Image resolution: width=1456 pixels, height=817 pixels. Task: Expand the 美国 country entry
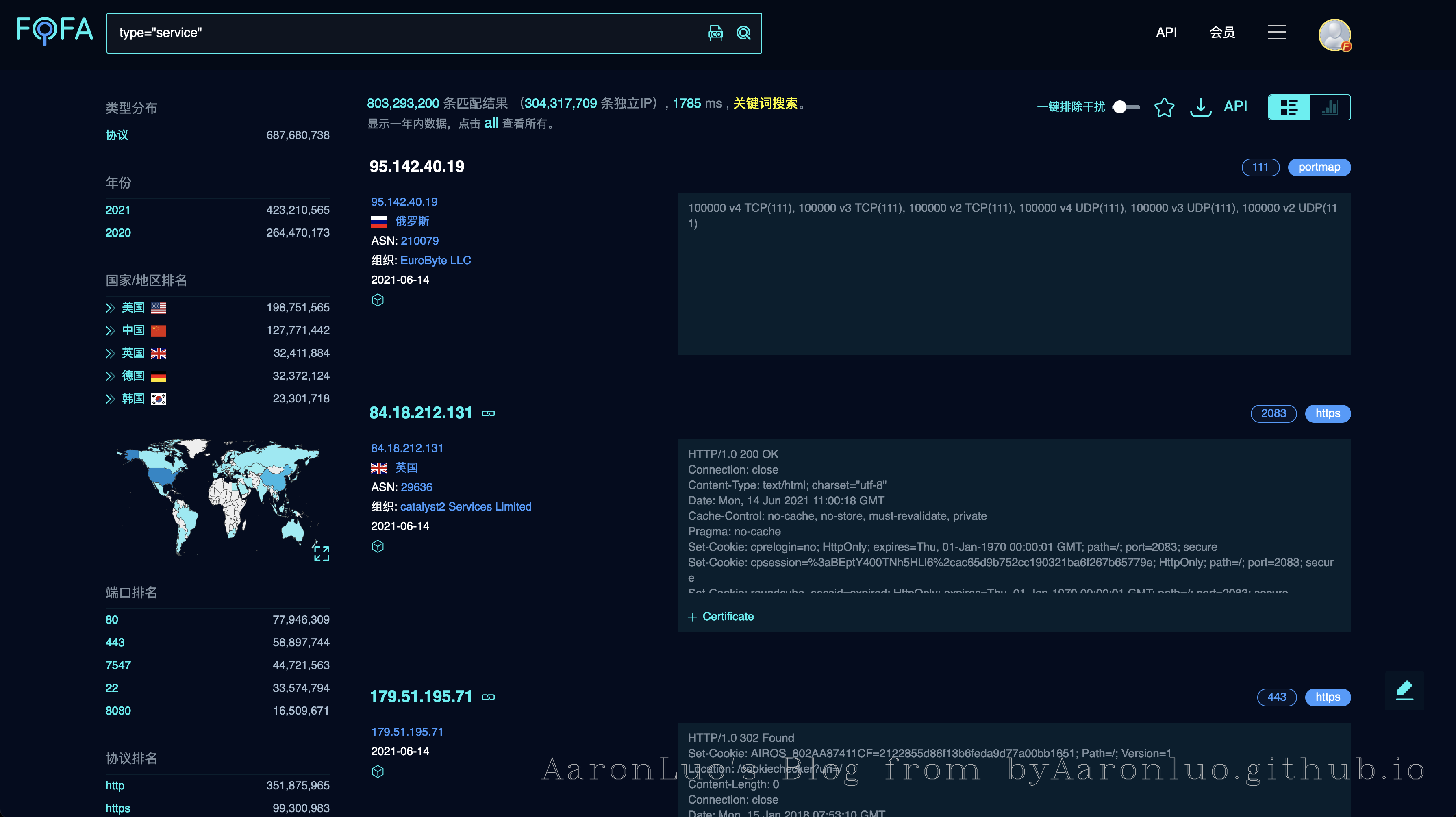(110, 308)
